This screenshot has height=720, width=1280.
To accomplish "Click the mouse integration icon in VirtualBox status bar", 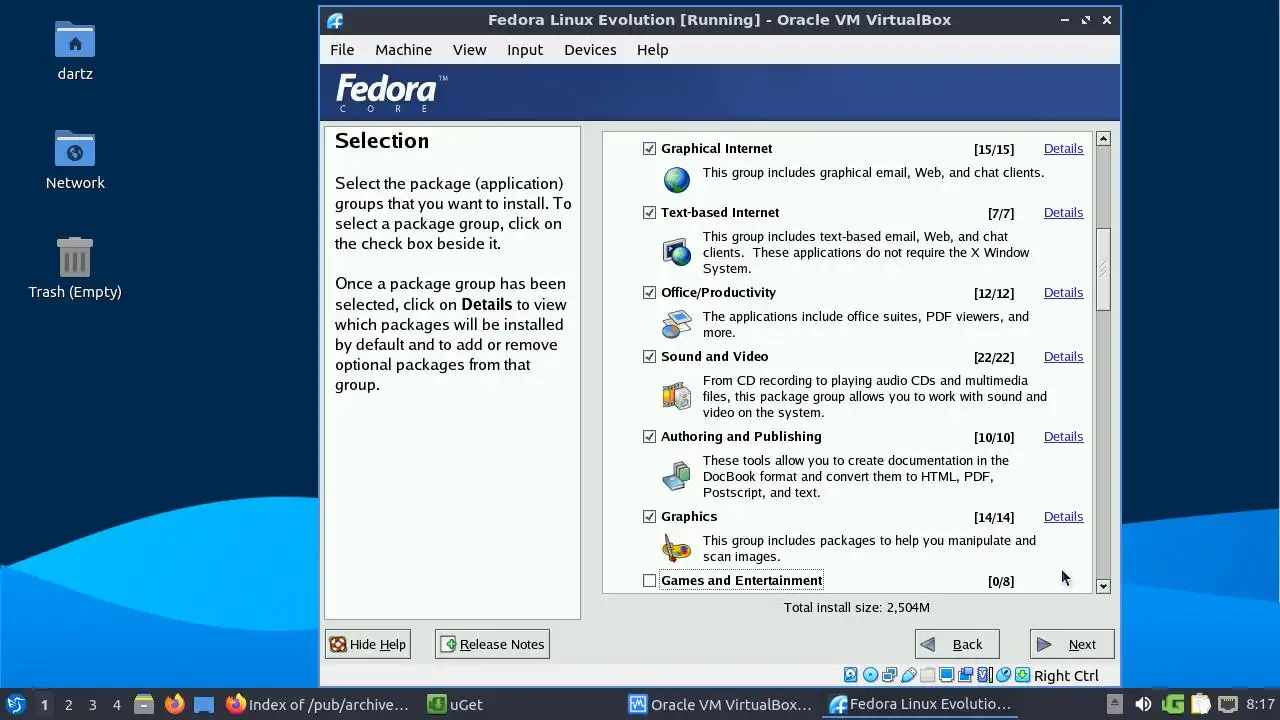I will tap(1004, 675).
